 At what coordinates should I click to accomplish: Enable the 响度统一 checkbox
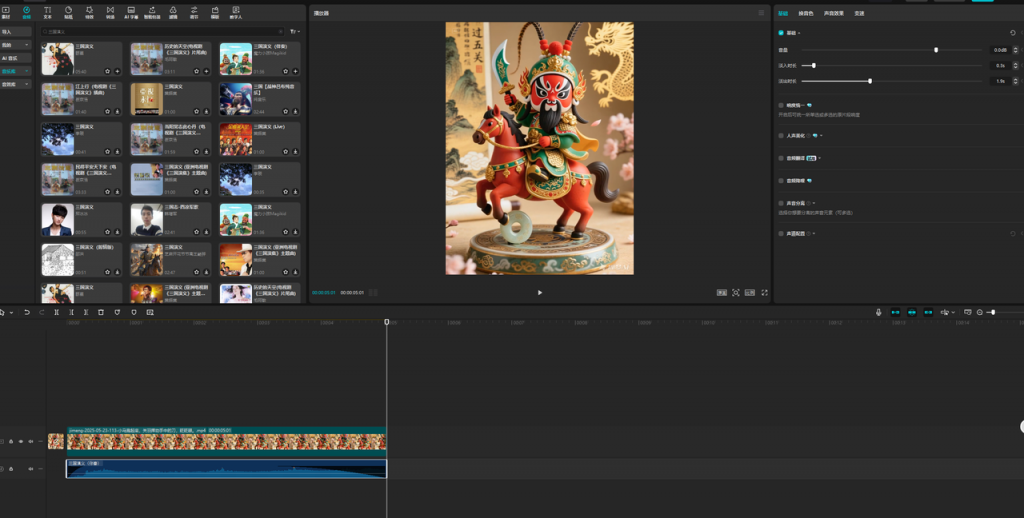781,105
